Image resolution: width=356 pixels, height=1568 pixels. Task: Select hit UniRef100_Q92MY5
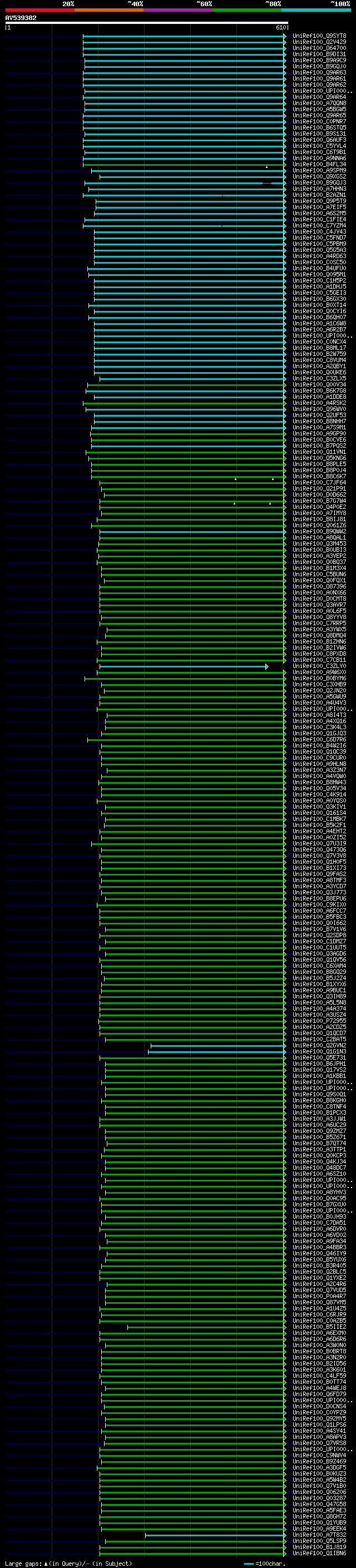[x=319, y=1419]
